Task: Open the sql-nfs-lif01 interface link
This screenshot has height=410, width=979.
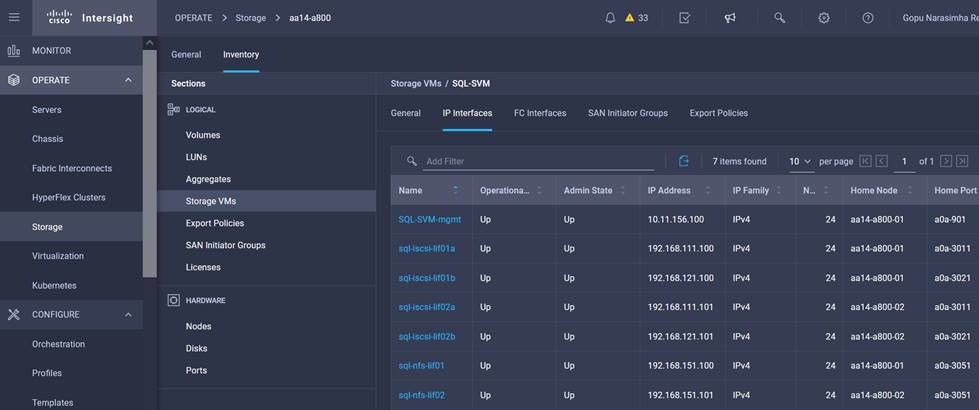Action: 421,366
